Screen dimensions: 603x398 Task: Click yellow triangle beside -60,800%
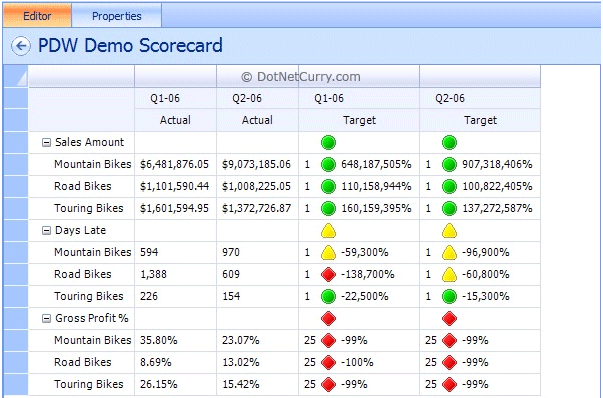point(449,275)
